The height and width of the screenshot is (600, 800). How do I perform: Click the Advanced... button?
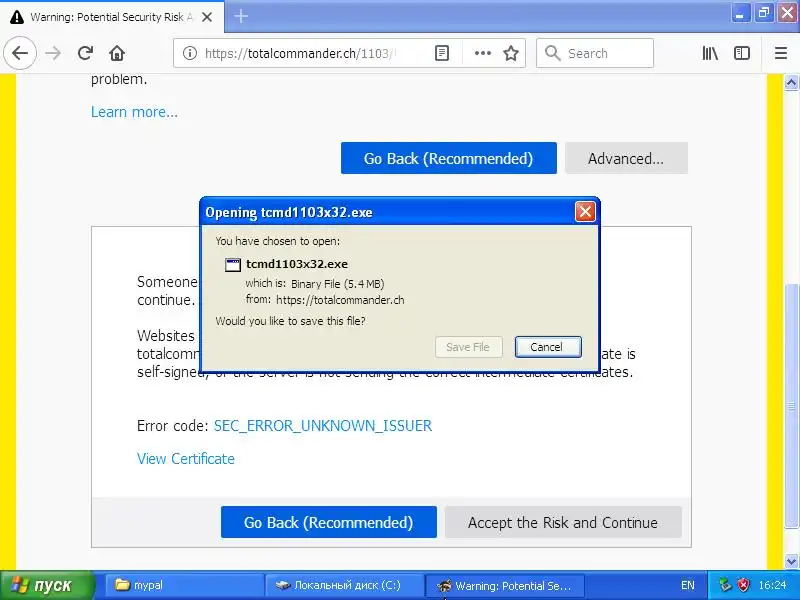click(x=626, y=158)
